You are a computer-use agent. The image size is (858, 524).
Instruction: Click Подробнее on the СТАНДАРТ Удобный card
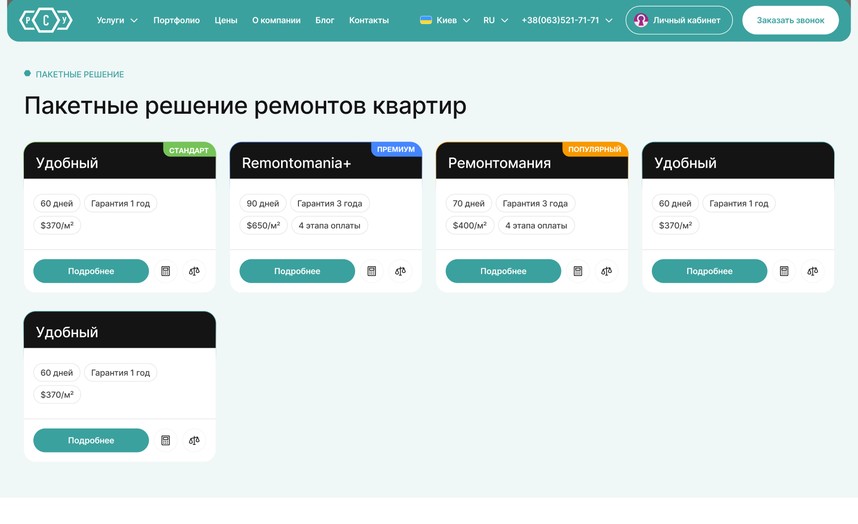click(x=91, y=271)
